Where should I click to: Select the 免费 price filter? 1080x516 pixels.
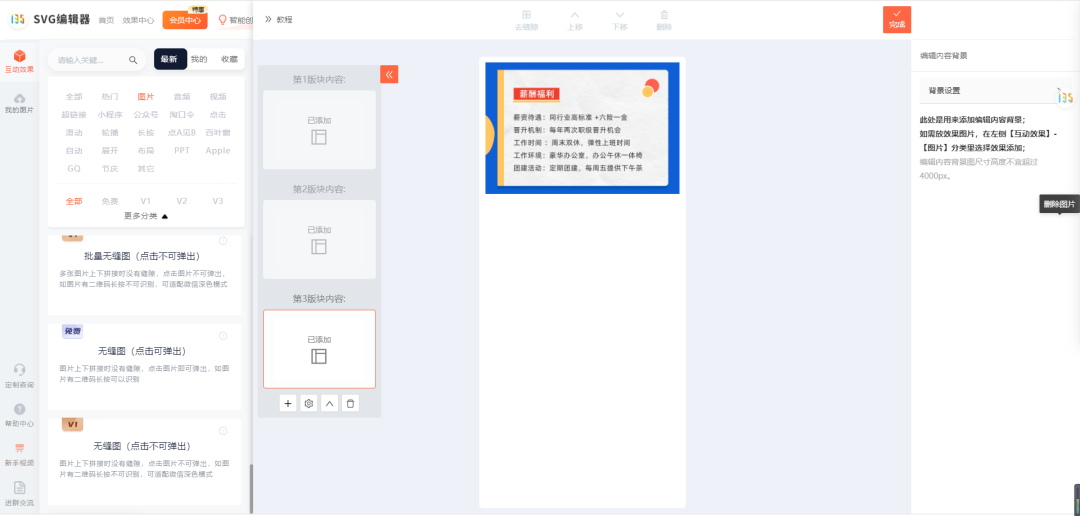pyautogui.click(x=110, y=201)
